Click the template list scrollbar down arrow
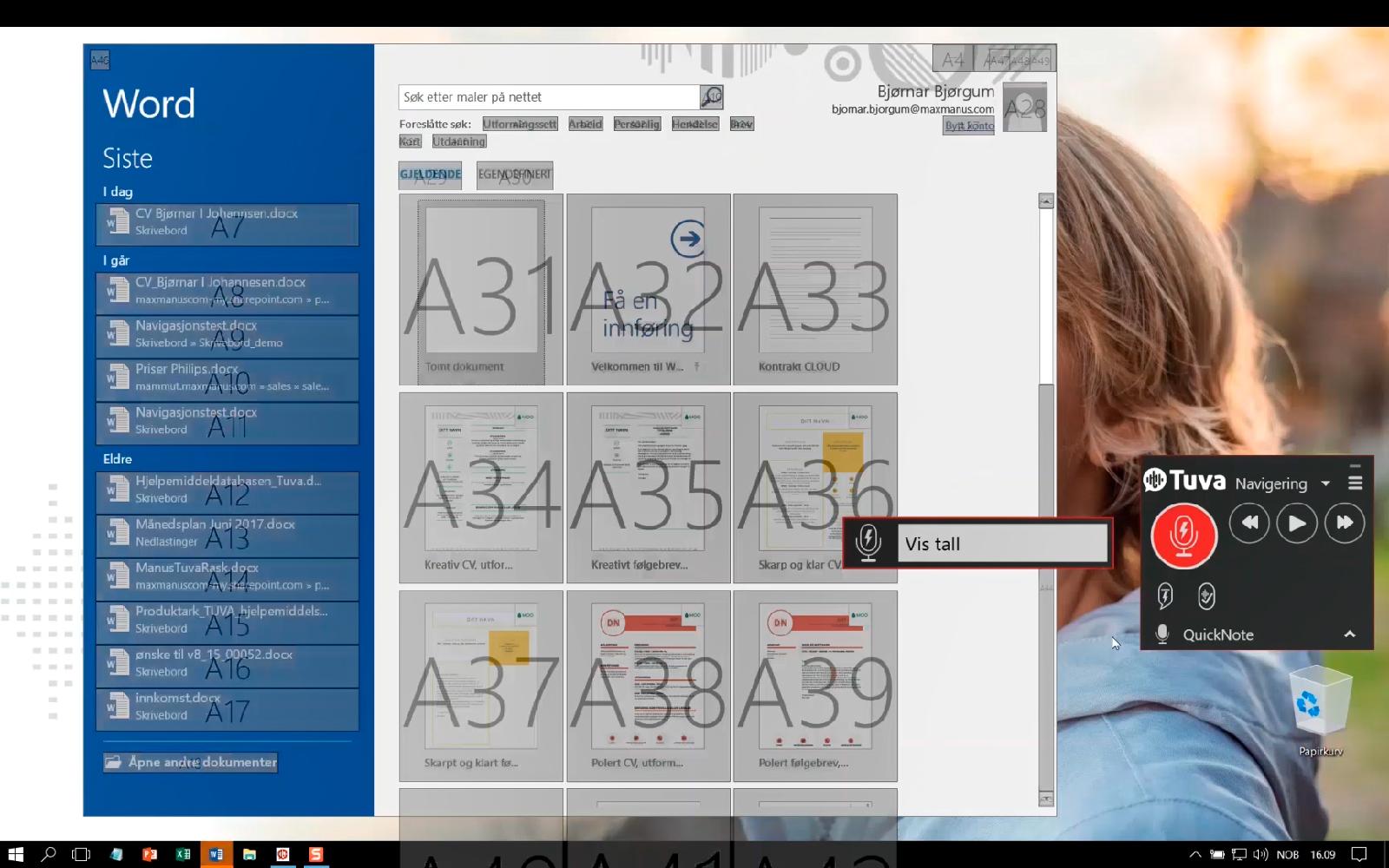This screenshot has height=868, width=1389. [1046, 799]
